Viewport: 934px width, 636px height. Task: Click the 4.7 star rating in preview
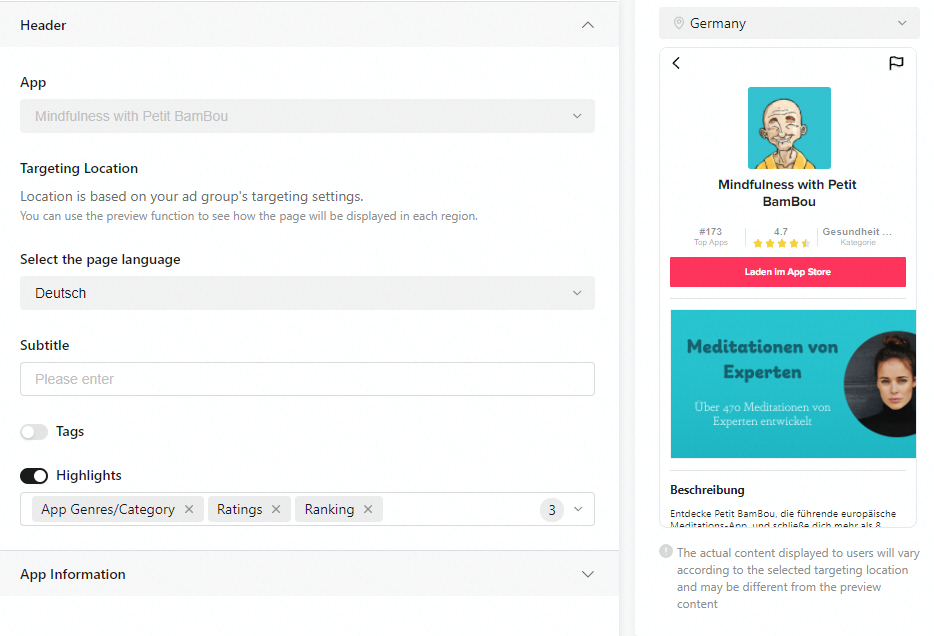coord(781,237)
